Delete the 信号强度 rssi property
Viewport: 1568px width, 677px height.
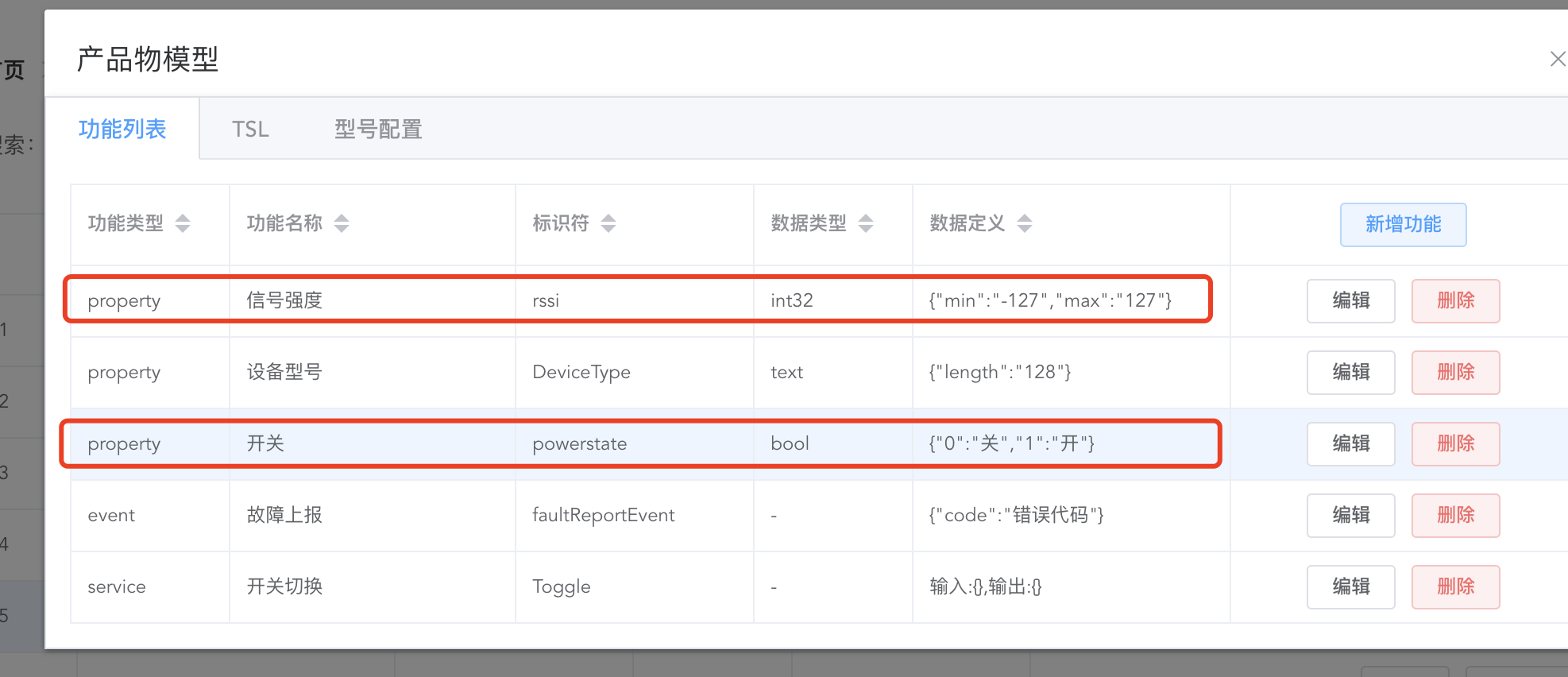(x=1455, y=300)
